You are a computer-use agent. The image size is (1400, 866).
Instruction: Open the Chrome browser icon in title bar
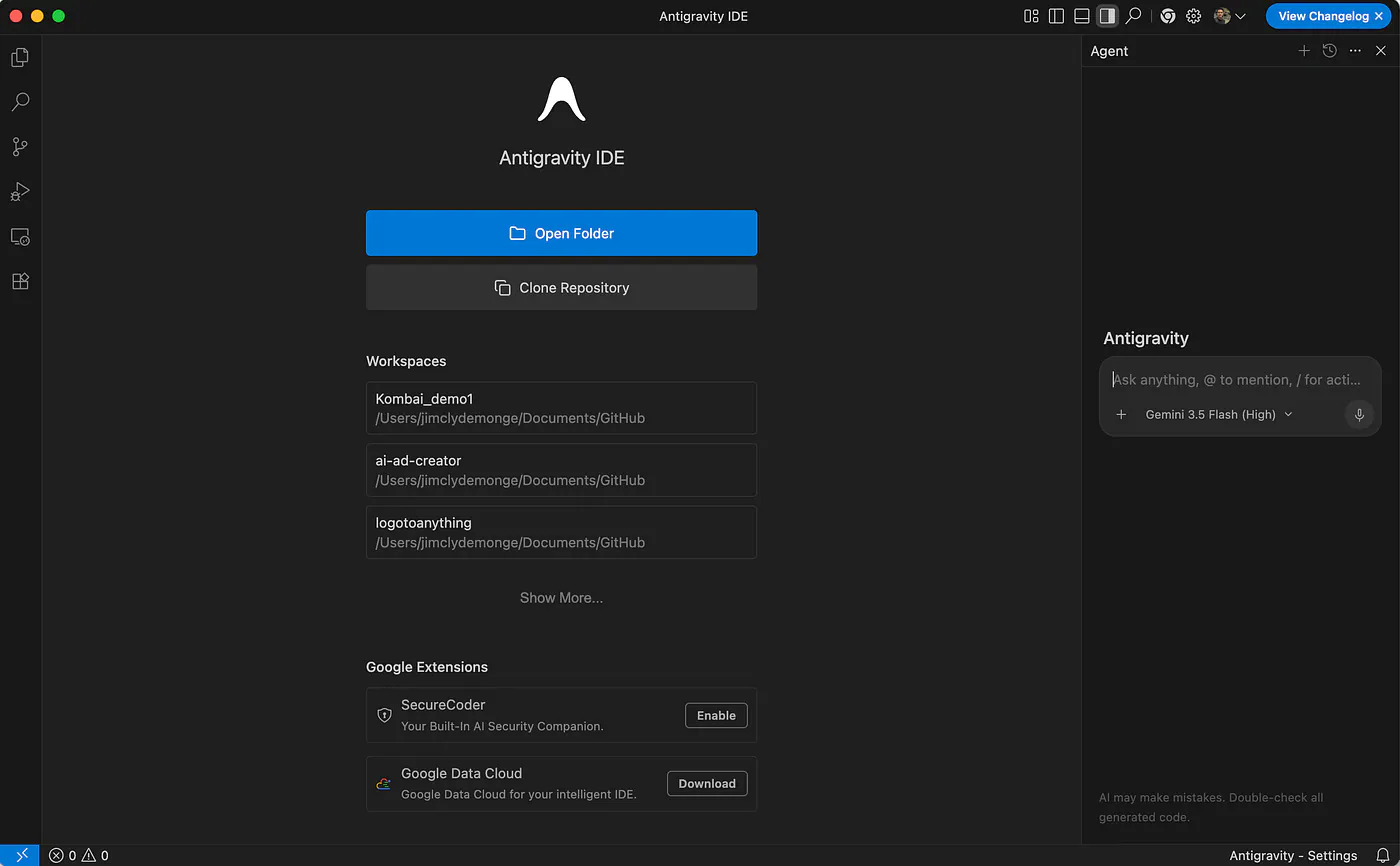tap(1167, 16)
